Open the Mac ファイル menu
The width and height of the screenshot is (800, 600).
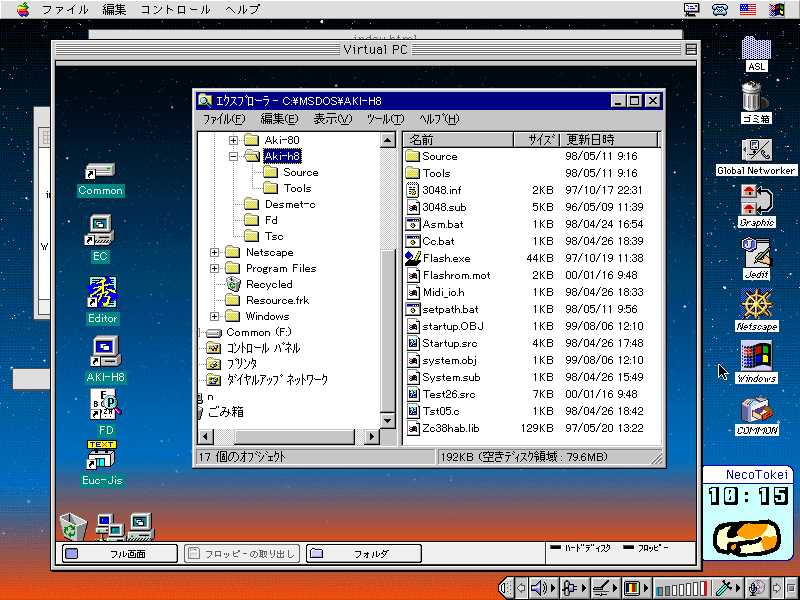64,9
